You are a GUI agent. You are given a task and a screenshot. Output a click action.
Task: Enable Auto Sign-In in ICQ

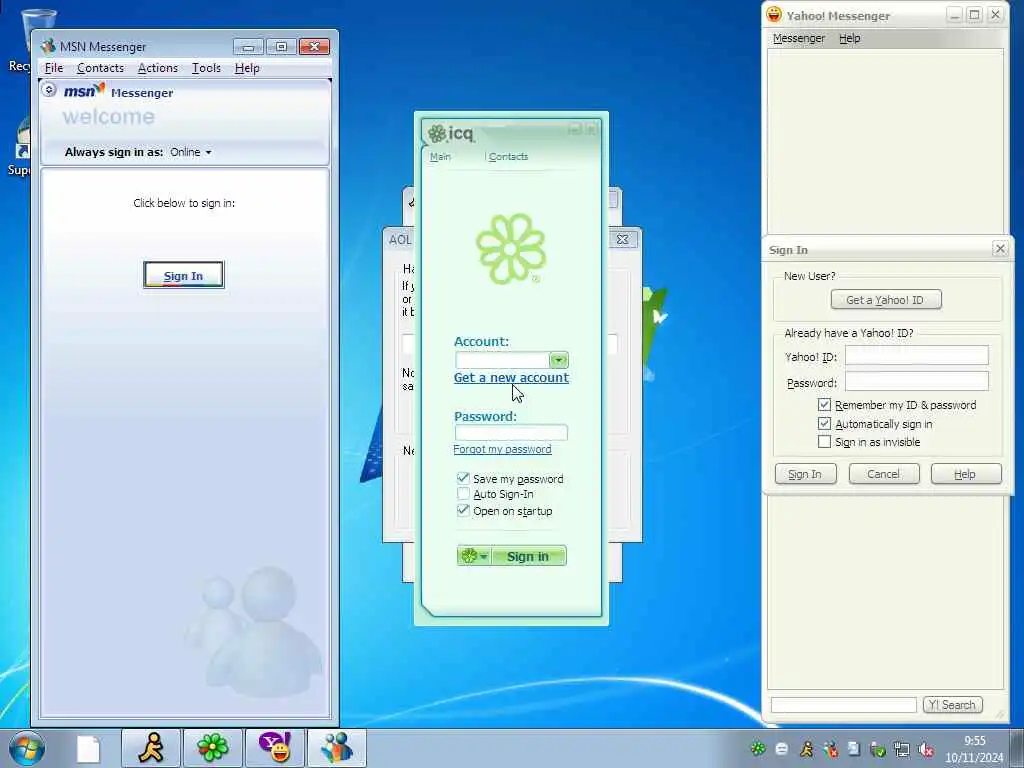tap(463, 494)
